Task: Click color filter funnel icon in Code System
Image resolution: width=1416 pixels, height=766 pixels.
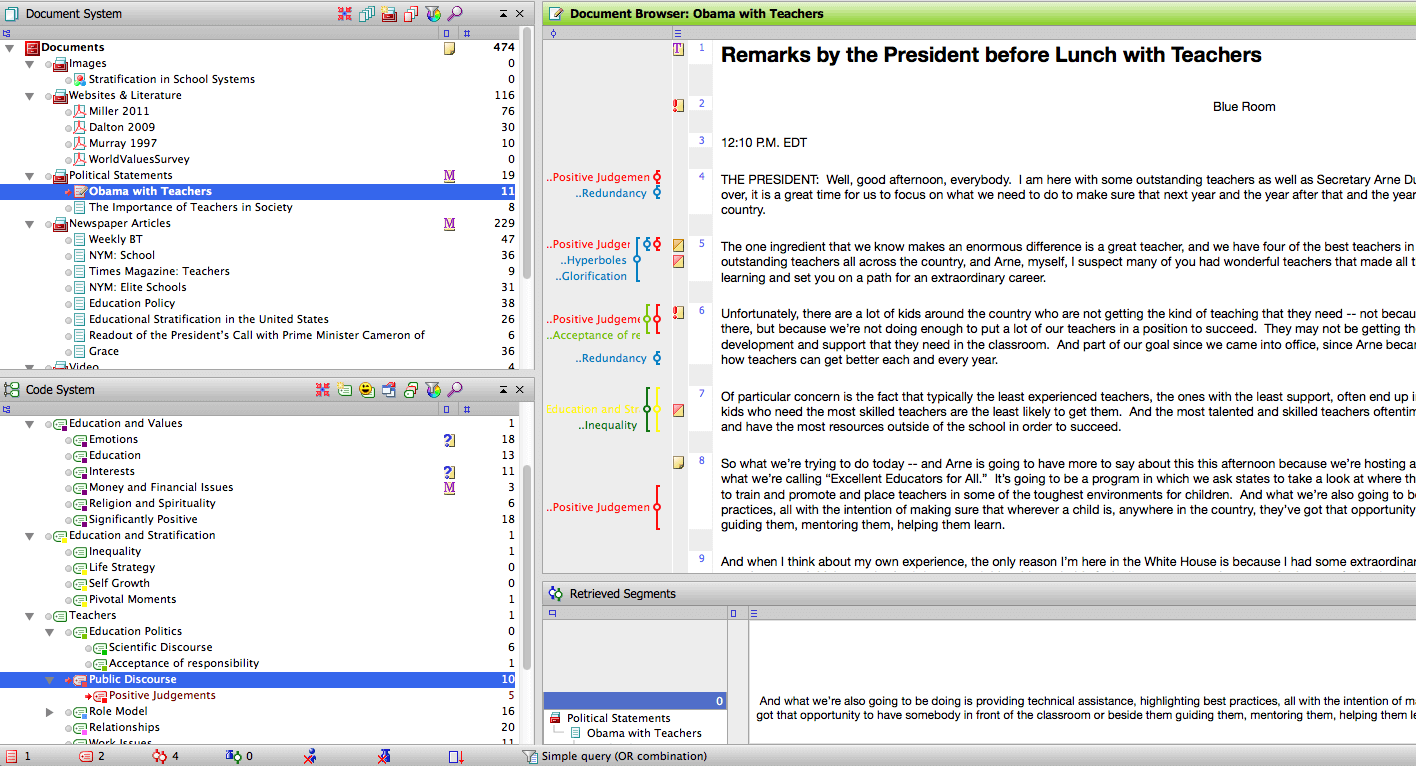Action: [x=433, y=390]
